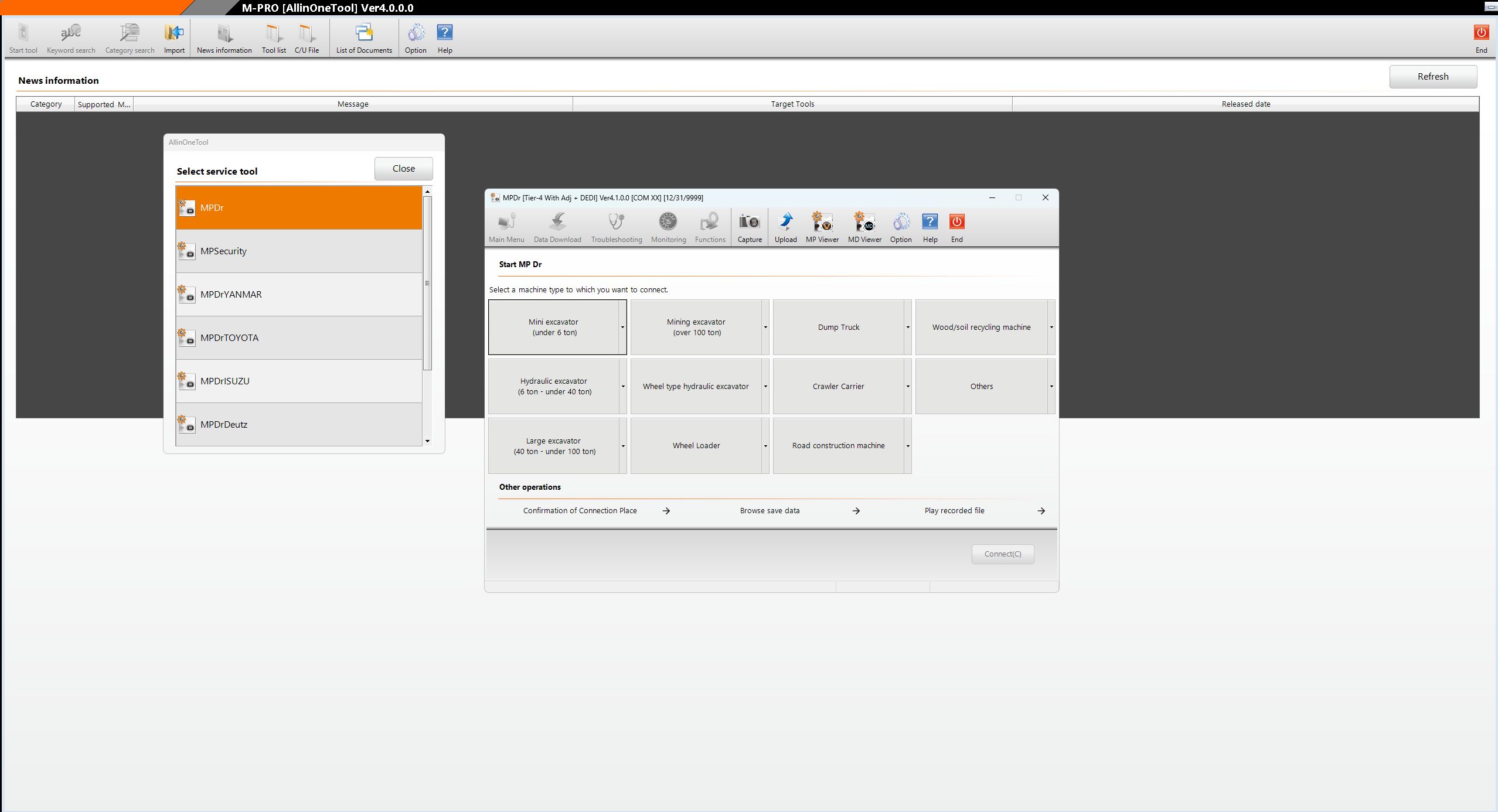Expand Hydraulic excavator dropdown arrow
Viewport: 1498px width, 812px height.
623,386
